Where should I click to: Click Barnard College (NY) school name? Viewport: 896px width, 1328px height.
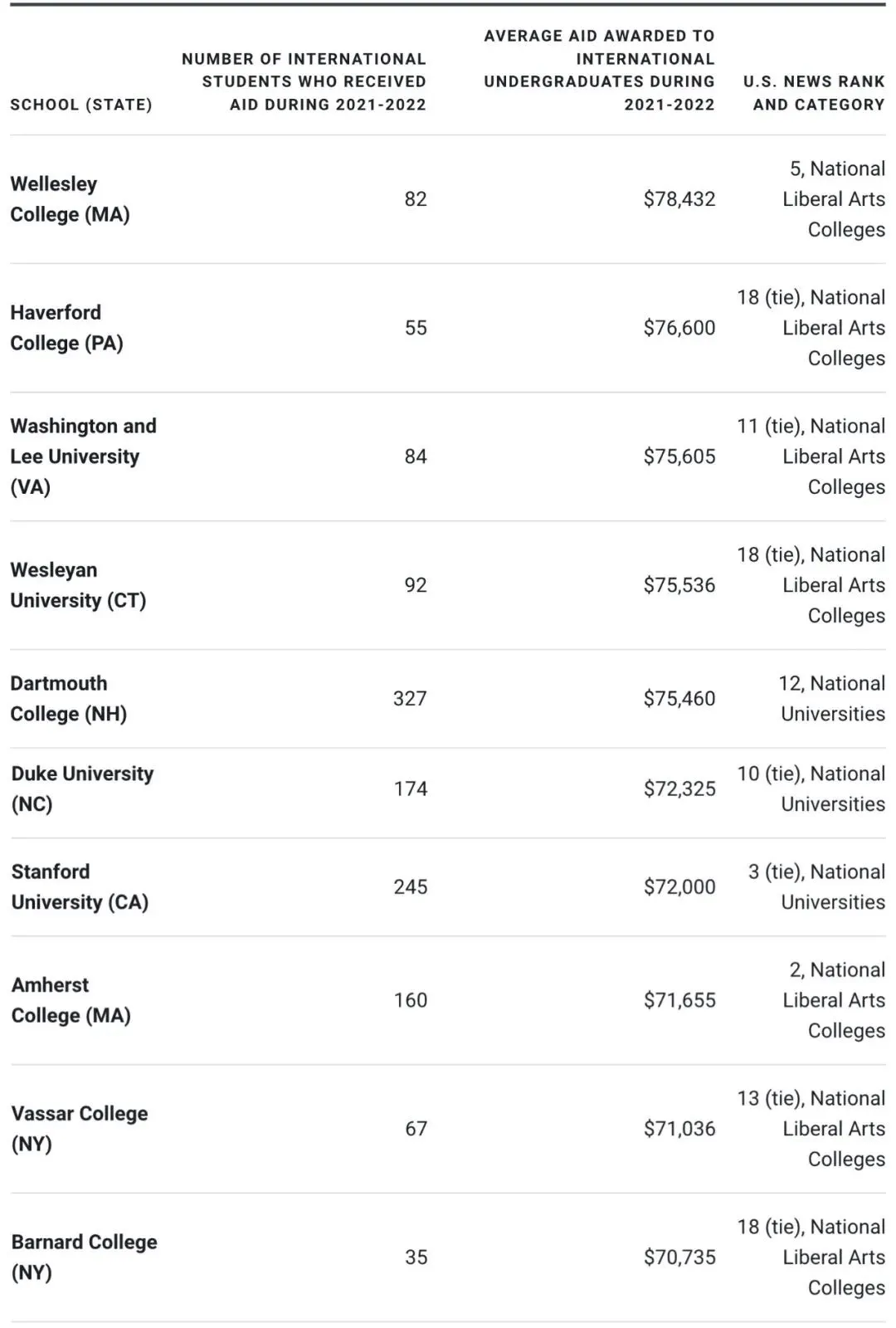84,1257
